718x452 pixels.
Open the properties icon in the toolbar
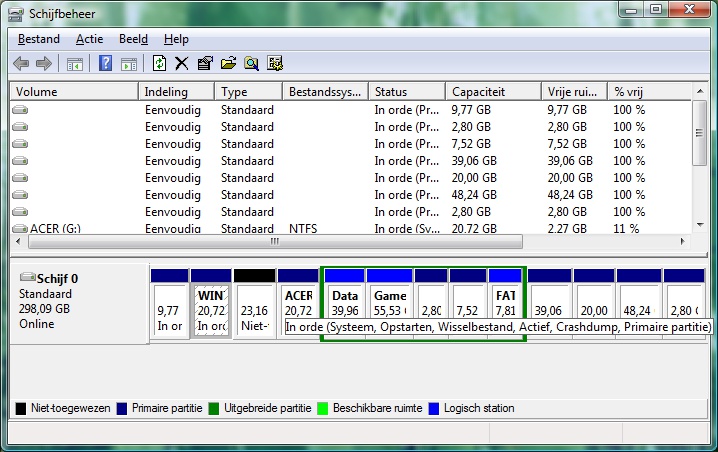(x=205, y=64)
